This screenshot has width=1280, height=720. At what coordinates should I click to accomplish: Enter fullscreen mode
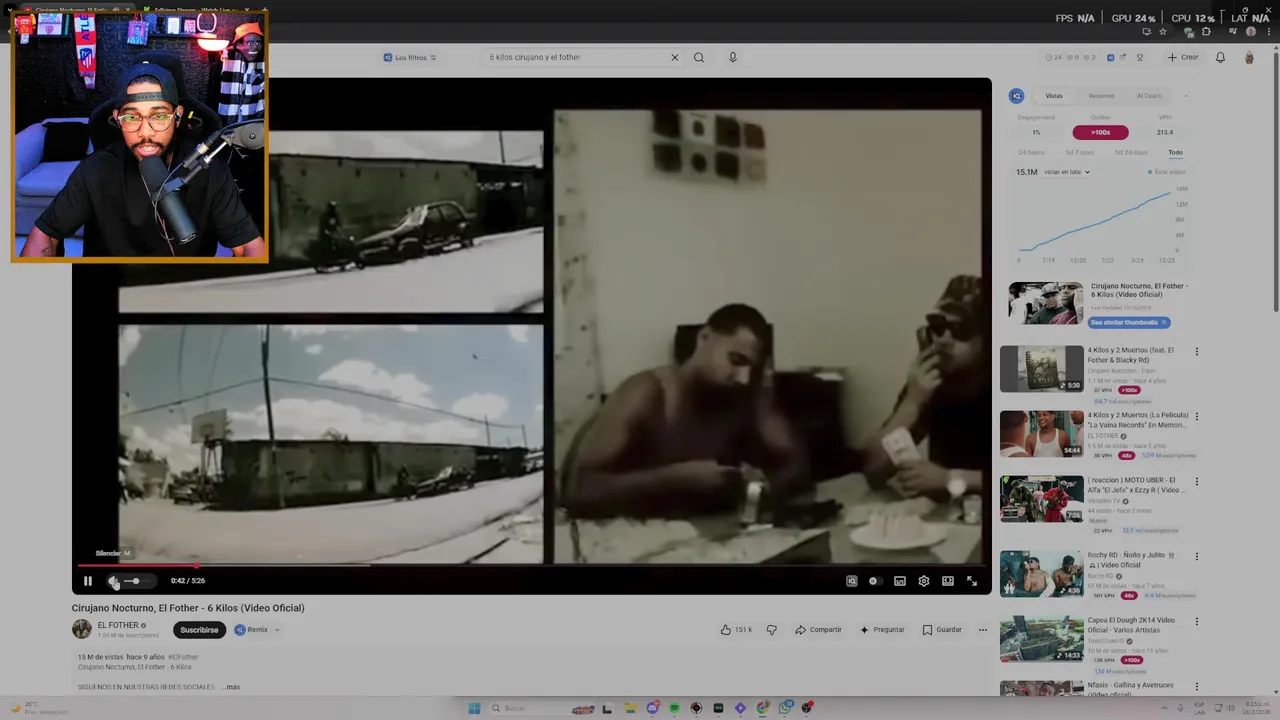tap(972, 581)
